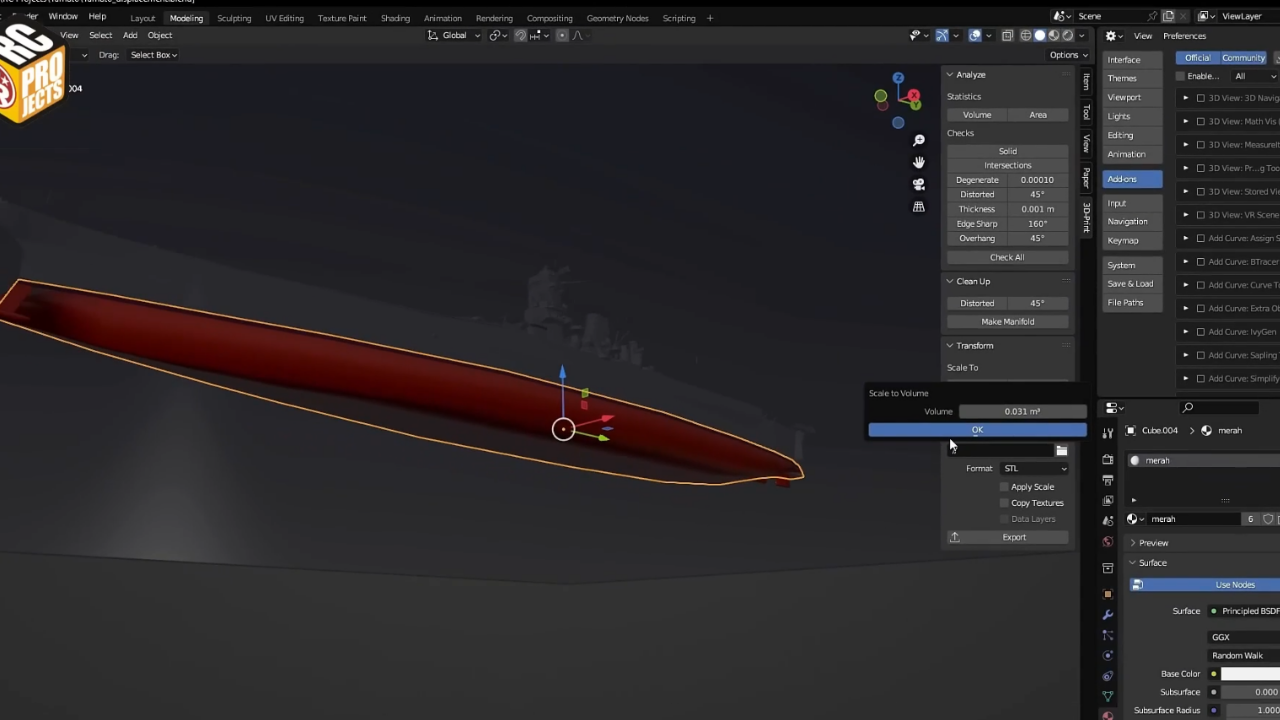Enable the Apply Scale checkbox
This screenshot has height=720, width=1280.
pos(1004,487)
